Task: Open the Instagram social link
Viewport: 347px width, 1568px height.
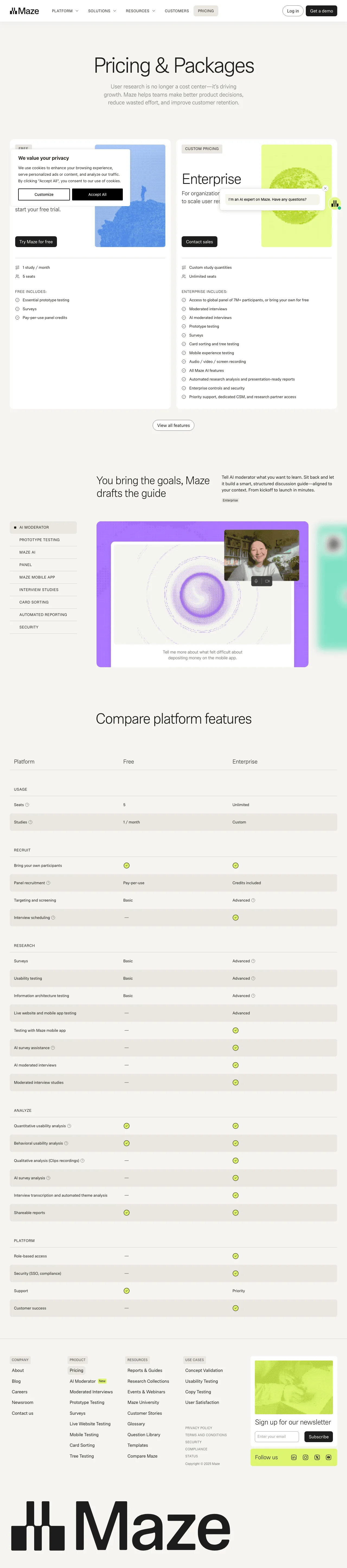Action: tap(306, 1457)
